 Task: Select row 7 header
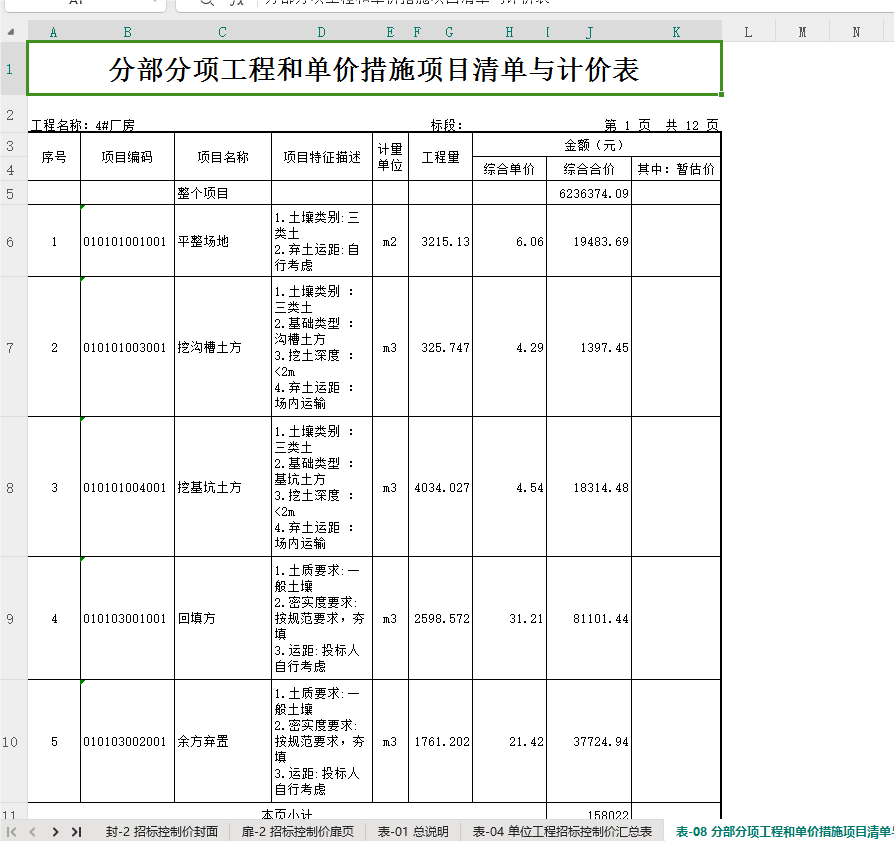pyautogui.click(x=13, y=347)
